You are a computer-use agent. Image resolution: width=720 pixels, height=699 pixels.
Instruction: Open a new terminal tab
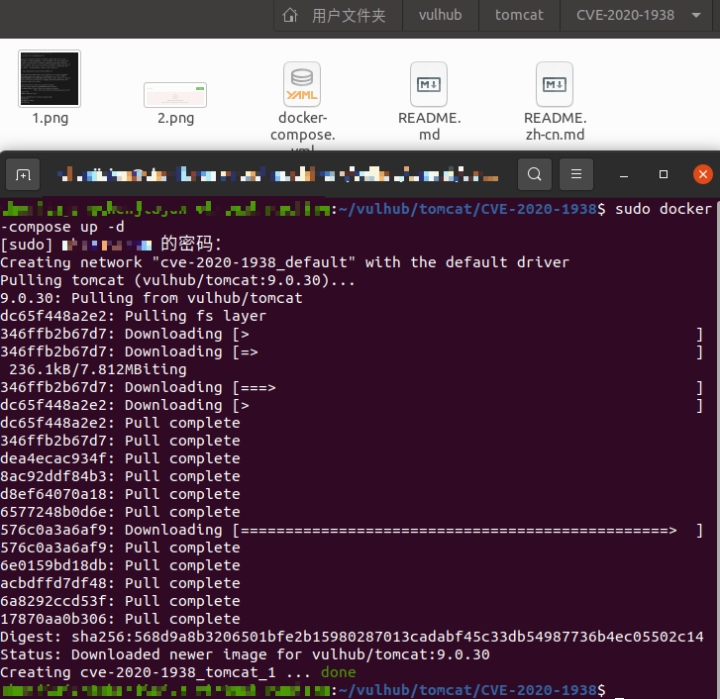pyautogui.click(x=22, y=175)
